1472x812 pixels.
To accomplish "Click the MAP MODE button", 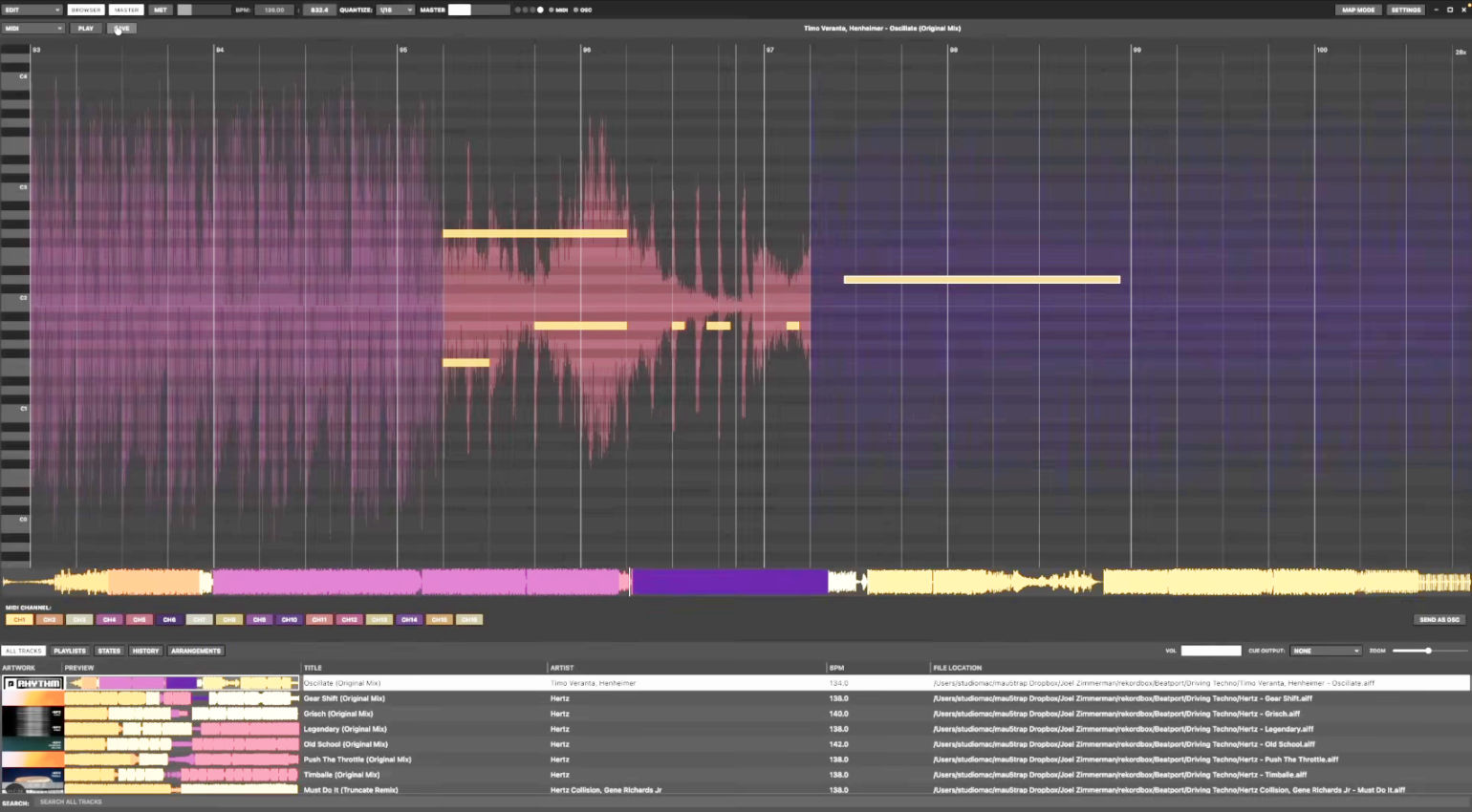I will (1358, 10).
